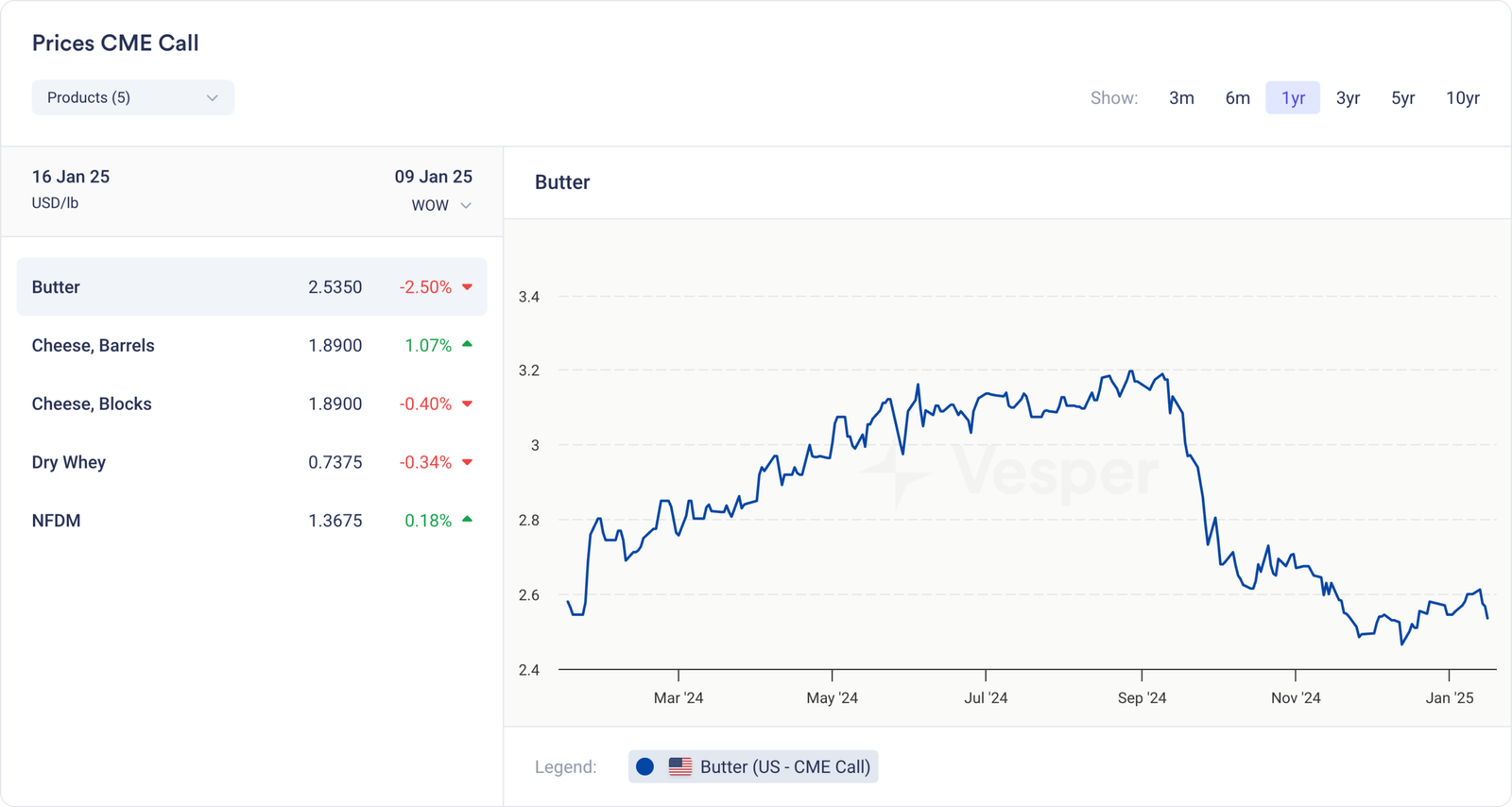Show the 10yr price history
1512x807 pixels.
(x=1462, y=98)
